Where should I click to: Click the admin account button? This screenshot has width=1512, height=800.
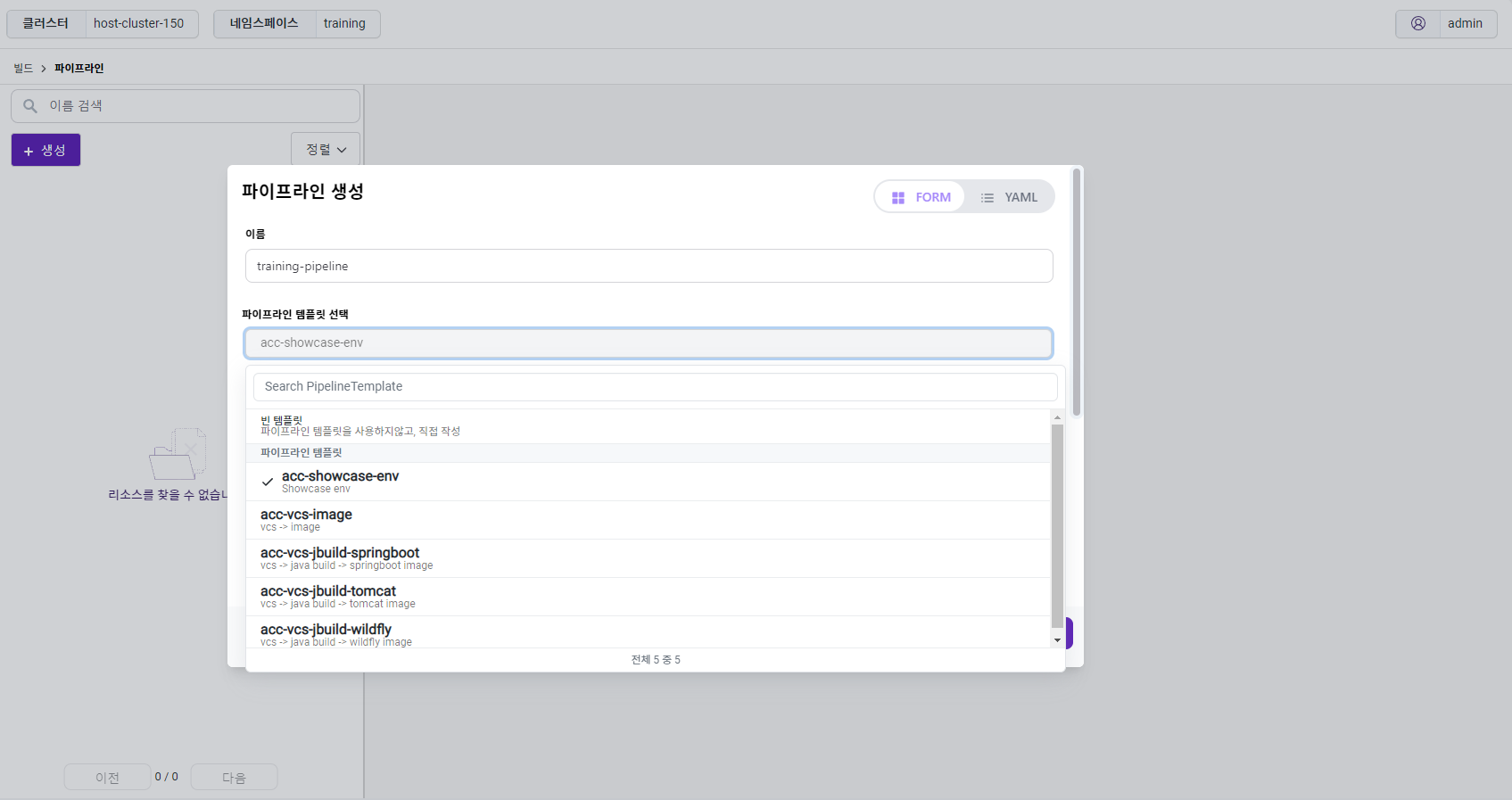click(x=1446, y=23)
